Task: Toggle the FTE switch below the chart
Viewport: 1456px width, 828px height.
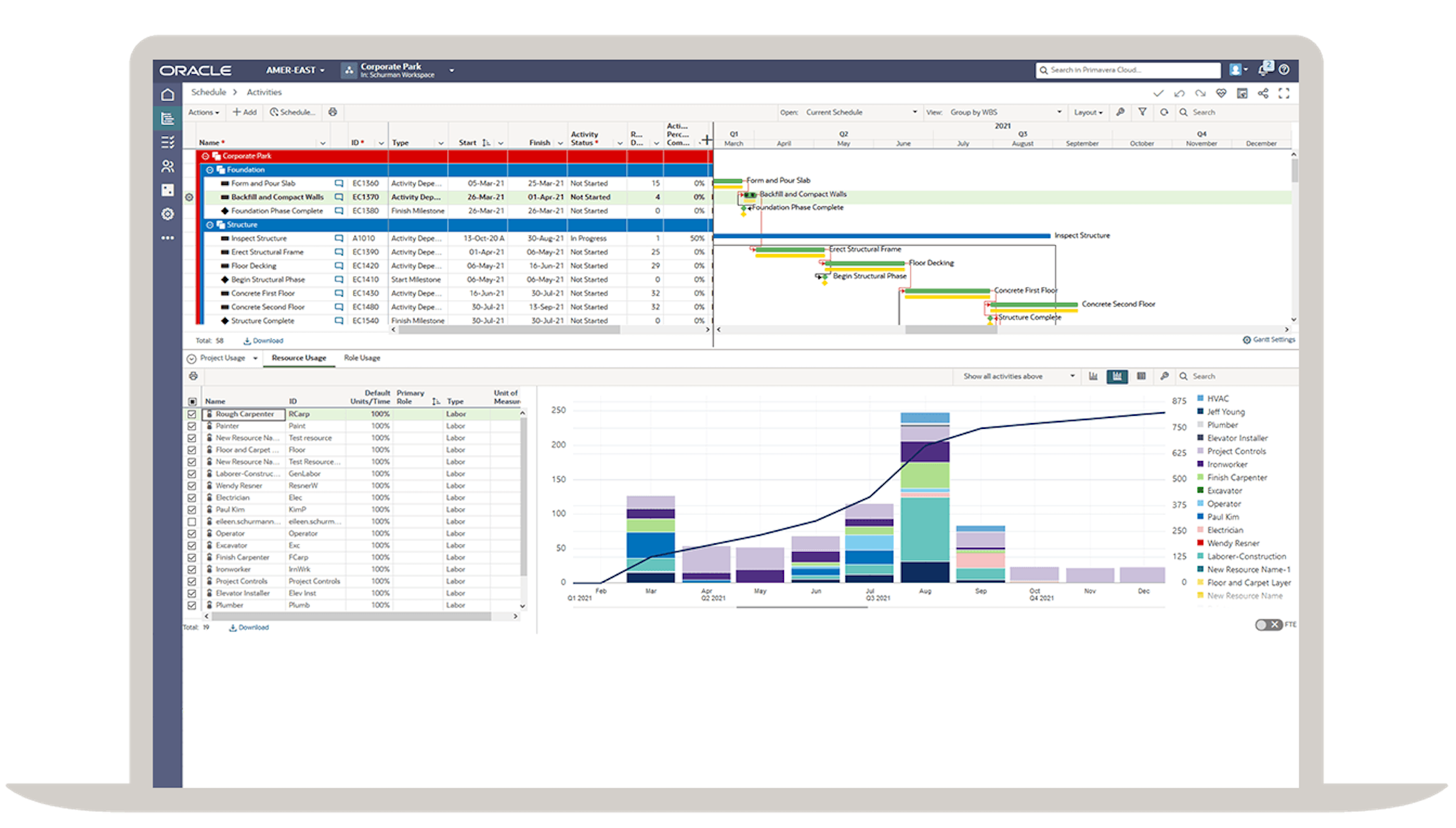Action: pyautogui.click(x=1267, y=625)
